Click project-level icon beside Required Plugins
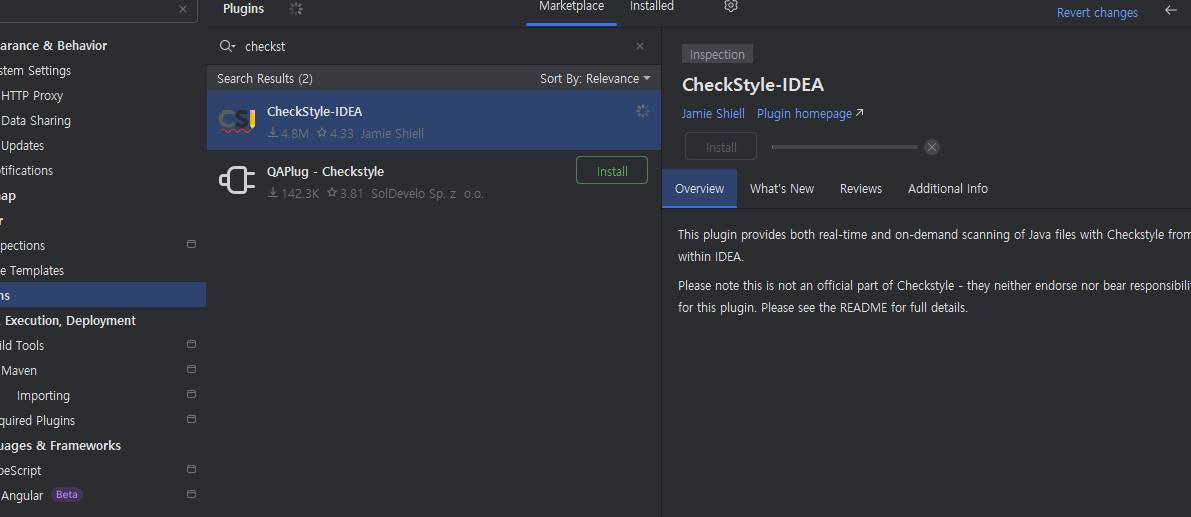Screen dimensions: 1191x517 tap(191, 420)
